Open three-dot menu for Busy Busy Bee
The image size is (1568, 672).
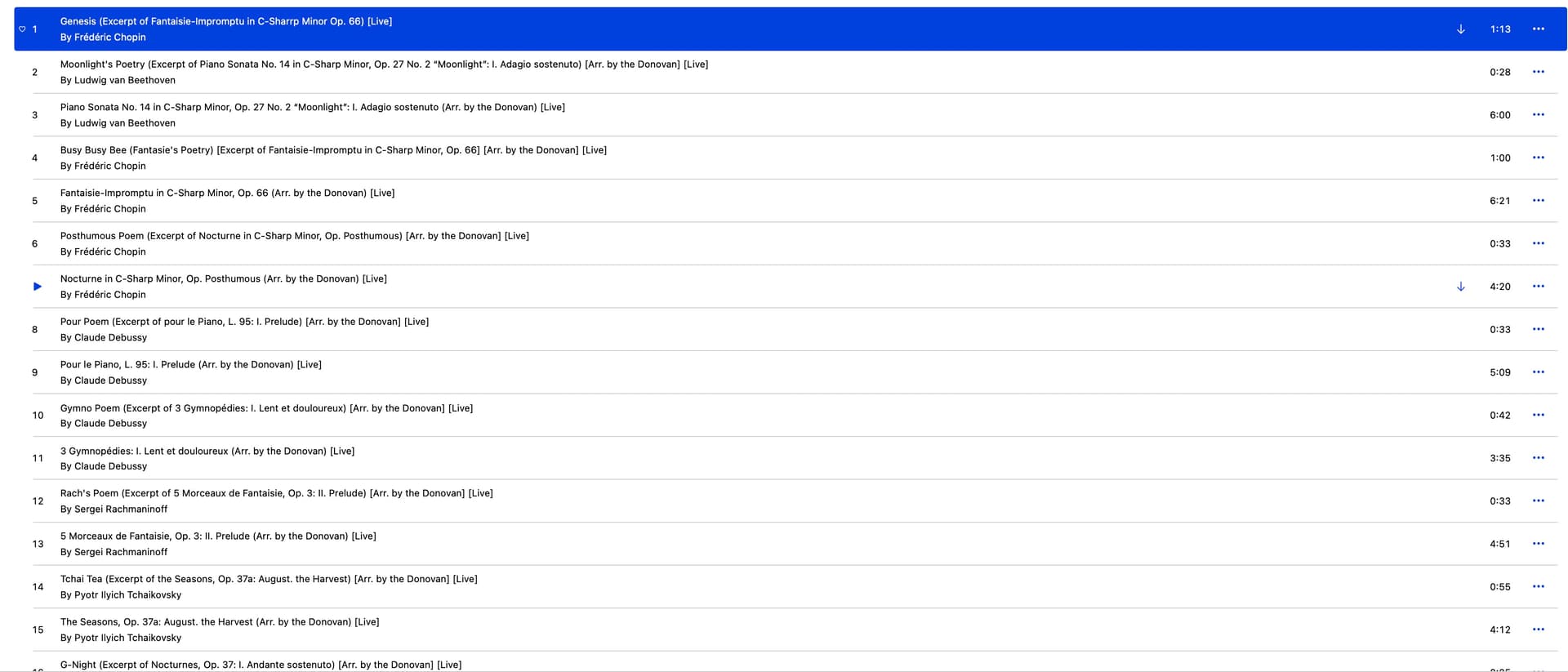[1538, 158]
